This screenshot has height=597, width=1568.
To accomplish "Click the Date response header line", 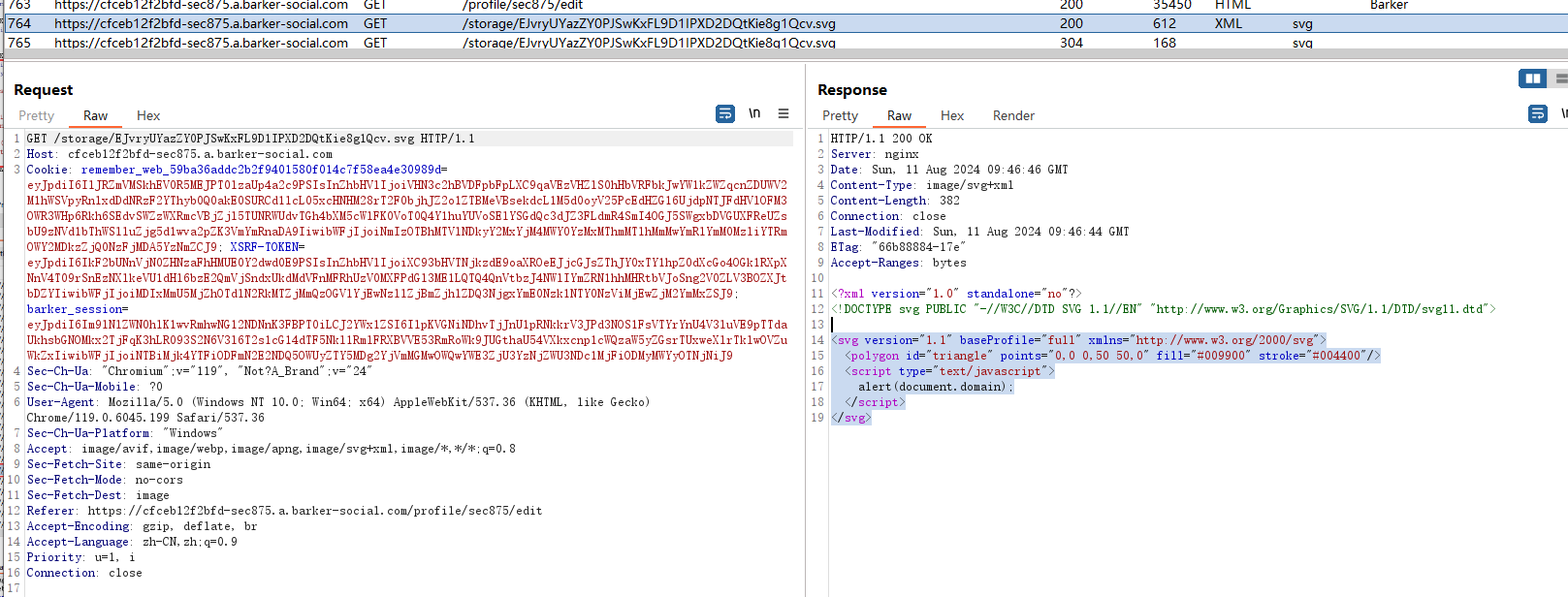I will coord(949,170).
